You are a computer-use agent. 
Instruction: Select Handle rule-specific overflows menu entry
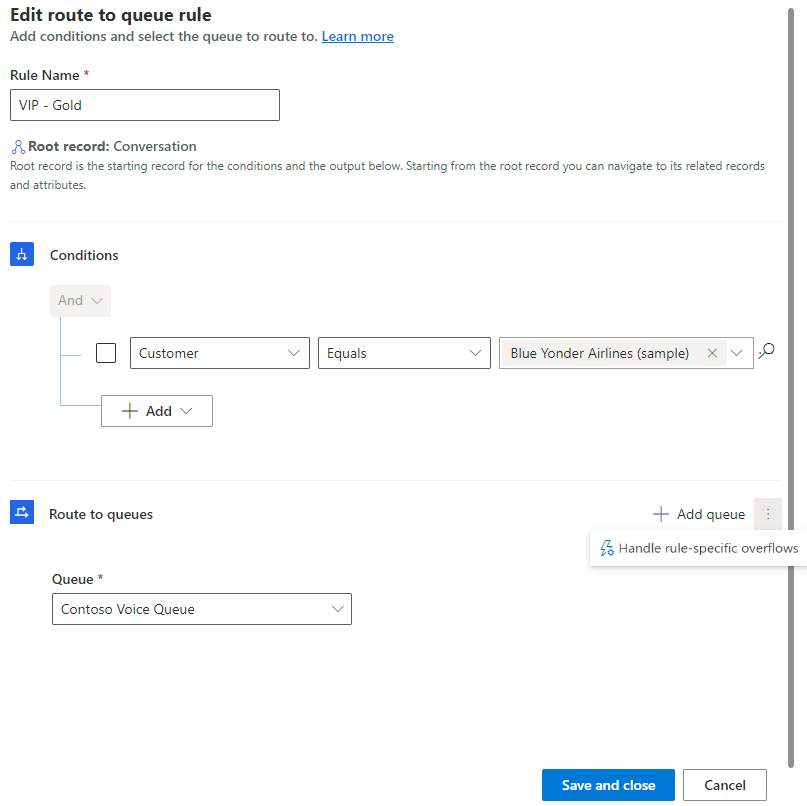click(707, 548)
